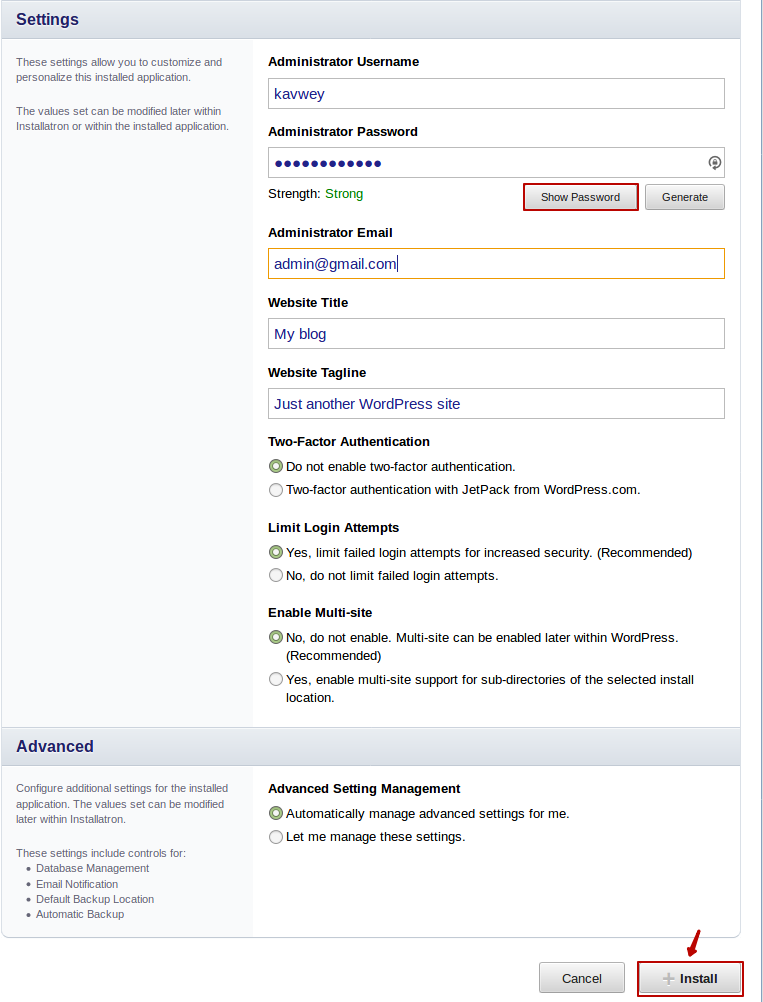Click the Administrator Email field
The width and height of the screenshot is (763, 1002).
pyautogui.click(x=496, y=264)
